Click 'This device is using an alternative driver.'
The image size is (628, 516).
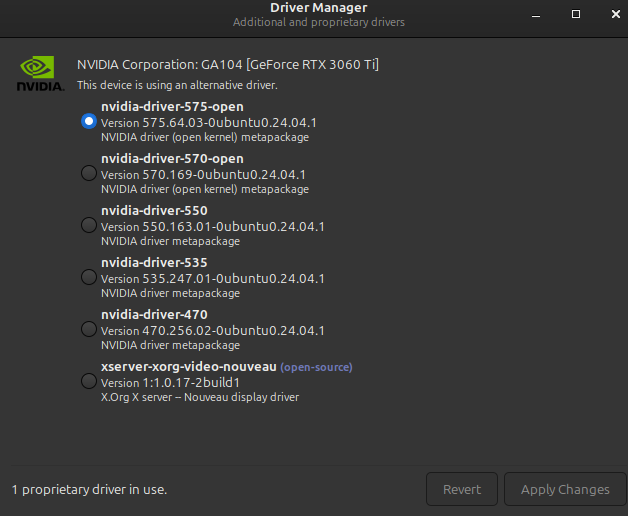click(177, 85)
